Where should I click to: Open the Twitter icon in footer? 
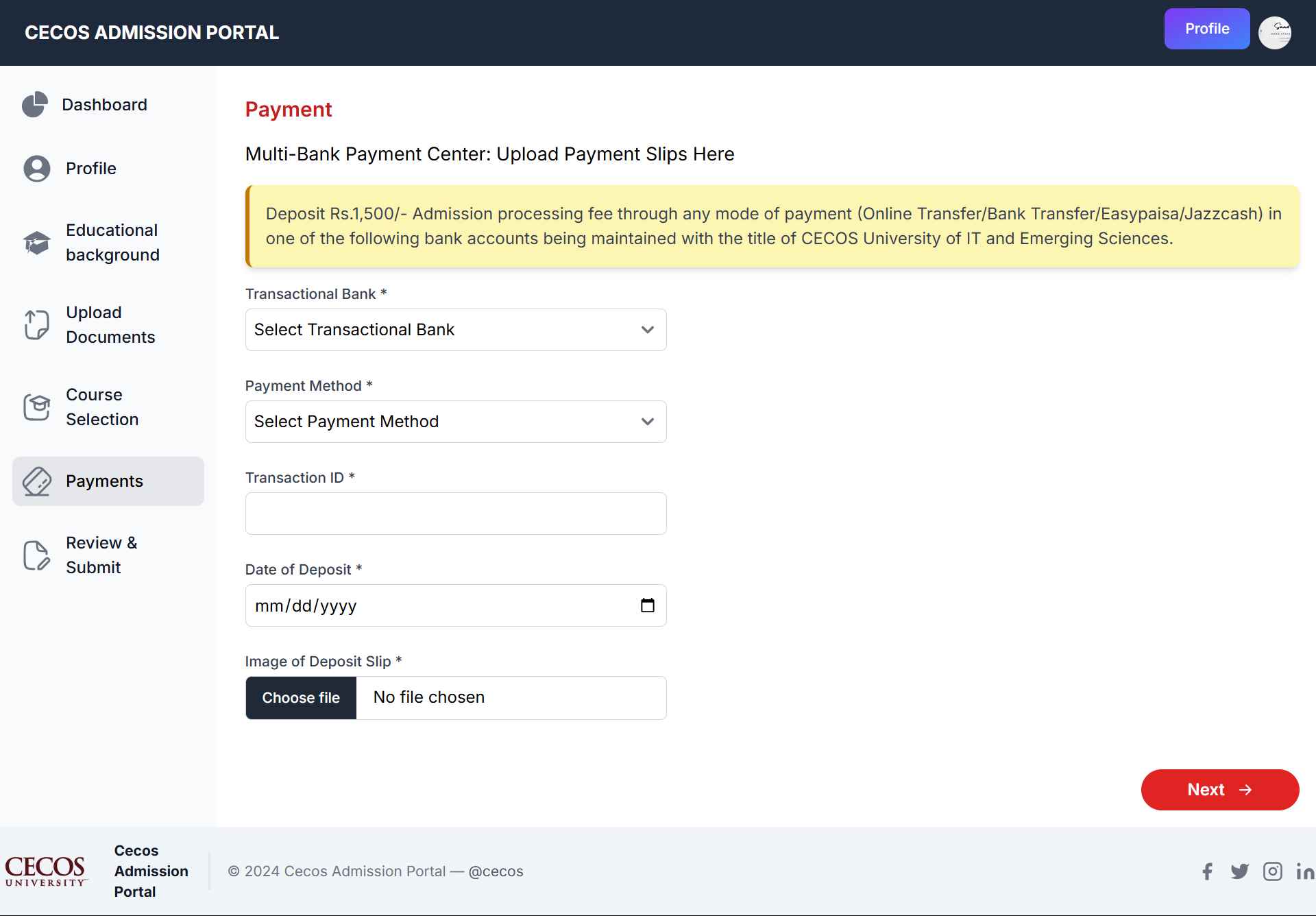coord(1240,871)
